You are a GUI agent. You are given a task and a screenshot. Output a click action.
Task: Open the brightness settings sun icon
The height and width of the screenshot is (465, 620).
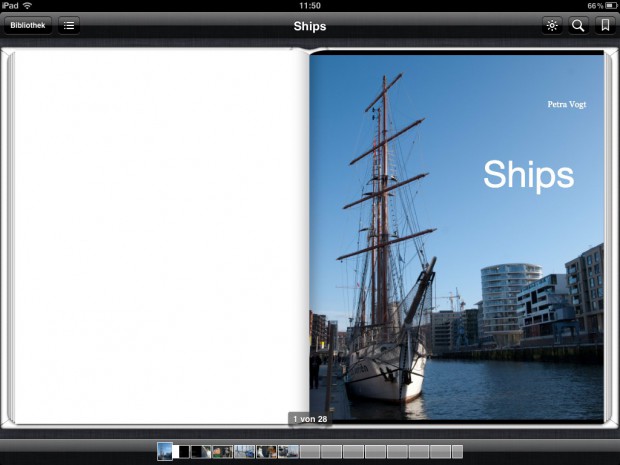click(x=552, y=25)
